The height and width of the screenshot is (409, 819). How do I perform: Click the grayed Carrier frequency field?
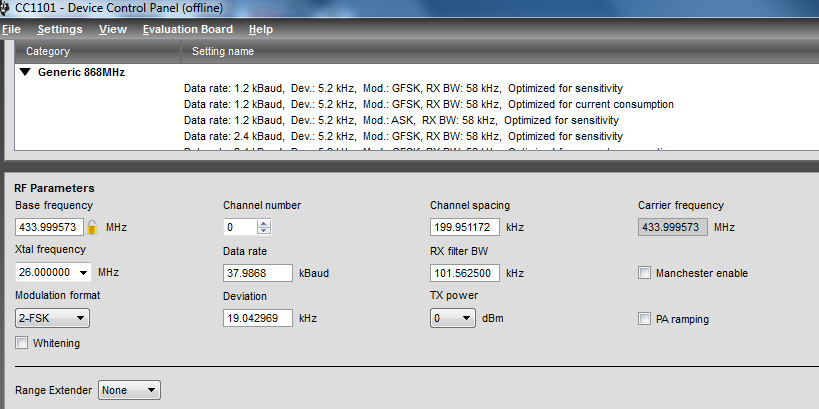pyautogui.click(x=673, y=227)
